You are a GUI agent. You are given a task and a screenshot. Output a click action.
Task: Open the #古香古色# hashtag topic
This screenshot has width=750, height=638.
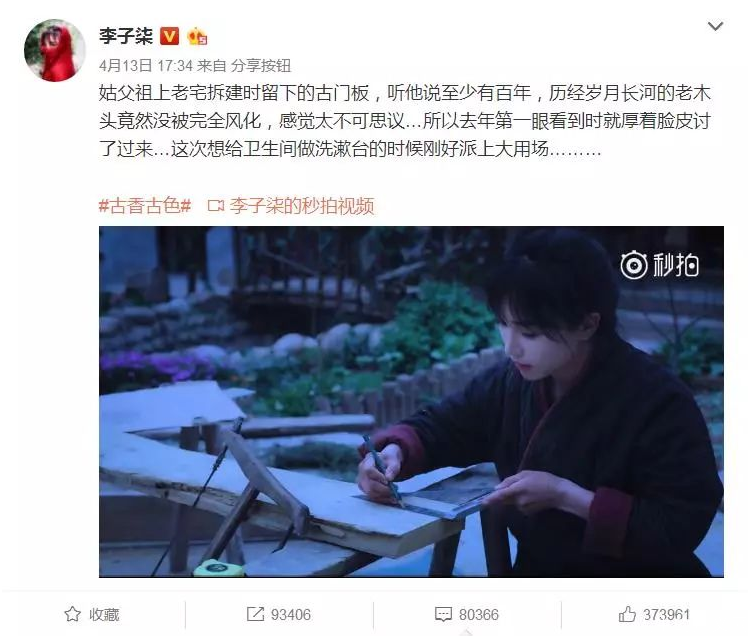(x=145, y=206)
